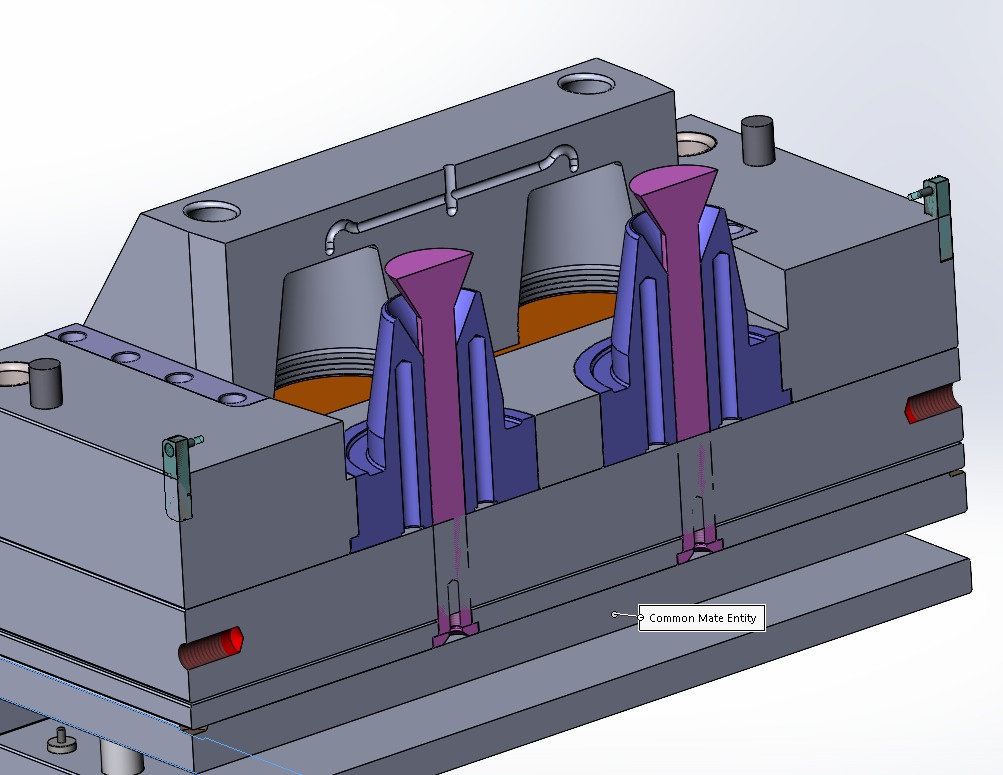Click the top-right dark cylindrical dowel pin
1003x775 pixels.
[x=758, y=140]
